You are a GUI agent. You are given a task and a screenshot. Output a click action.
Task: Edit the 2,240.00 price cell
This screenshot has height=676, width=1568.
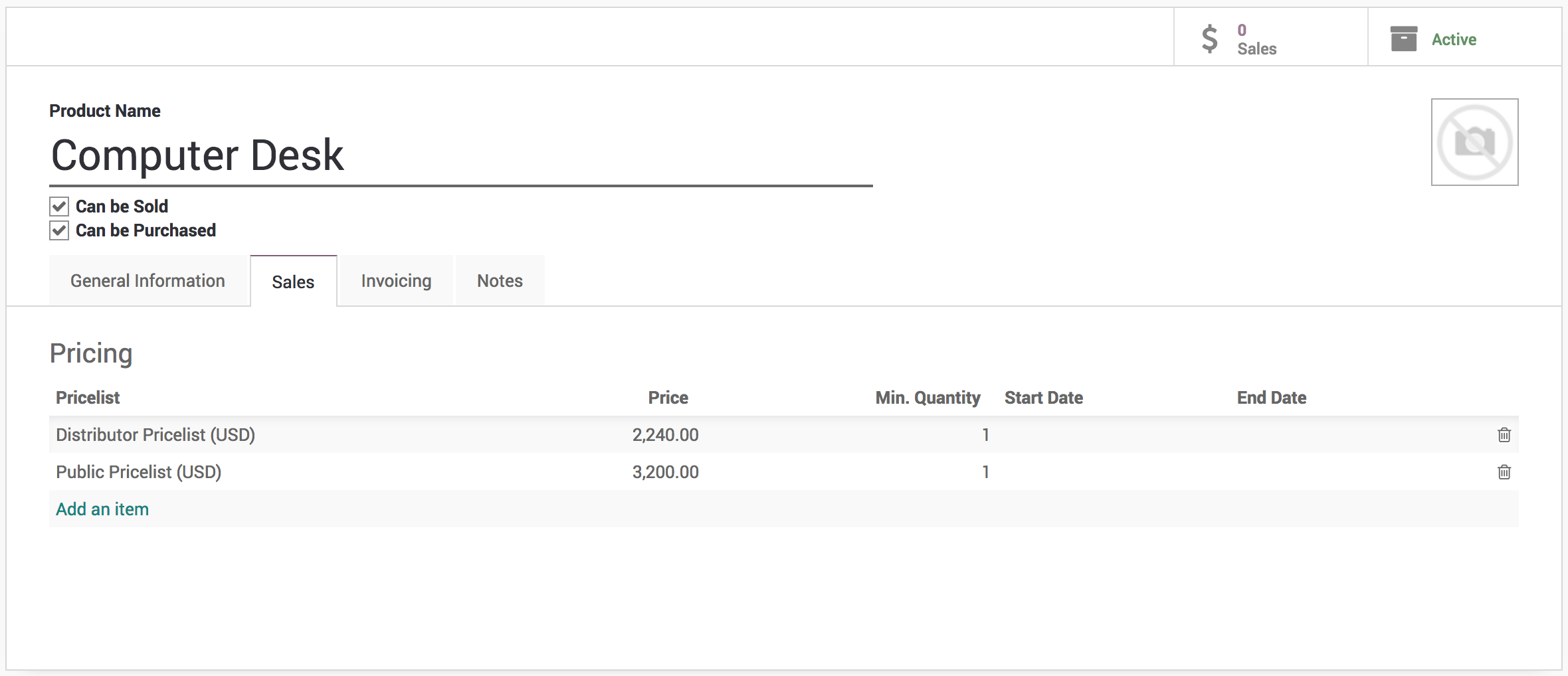pos(665,435)
